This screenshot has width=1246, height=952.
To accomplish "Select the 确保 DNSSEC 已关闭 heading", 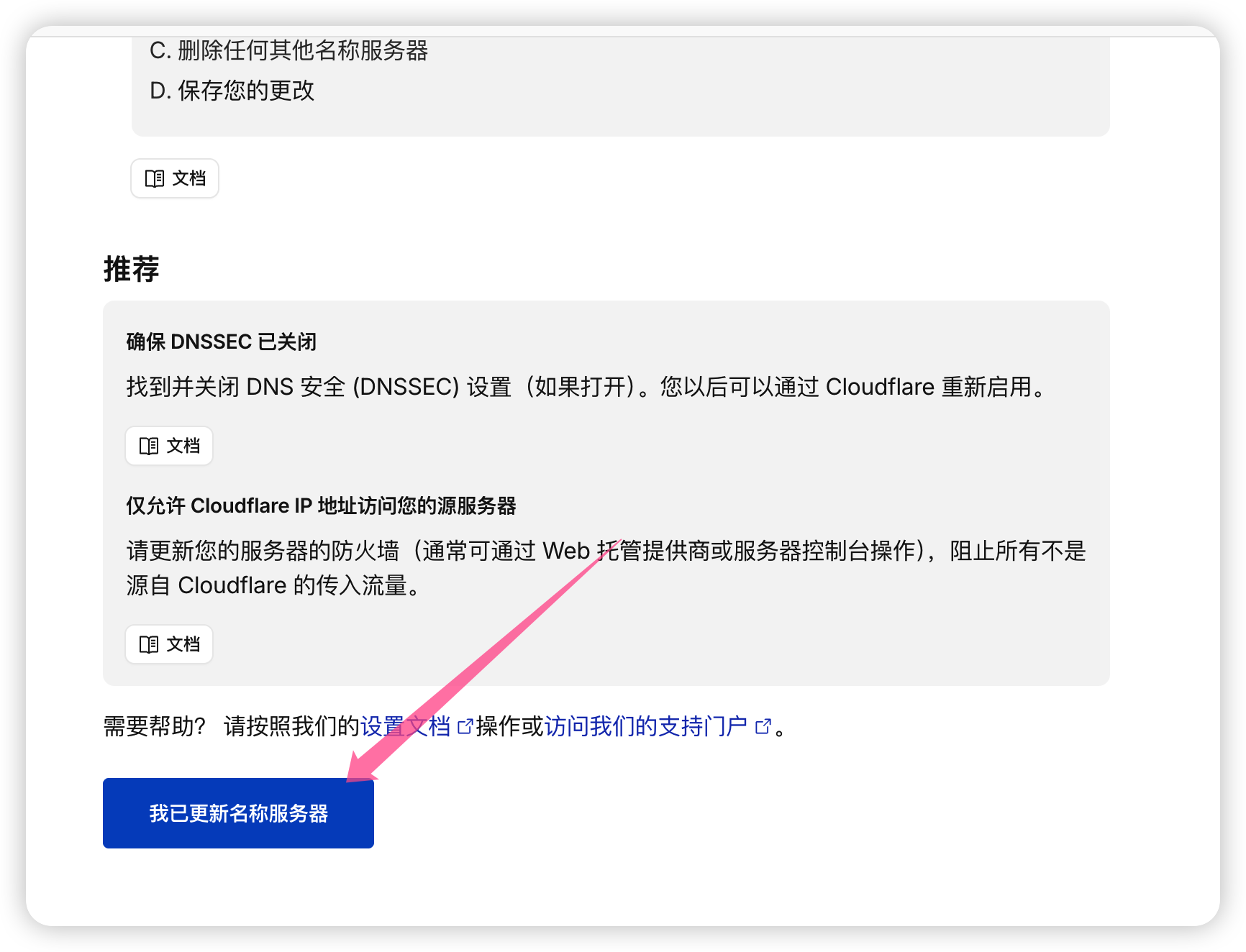I will coord(222,342).
